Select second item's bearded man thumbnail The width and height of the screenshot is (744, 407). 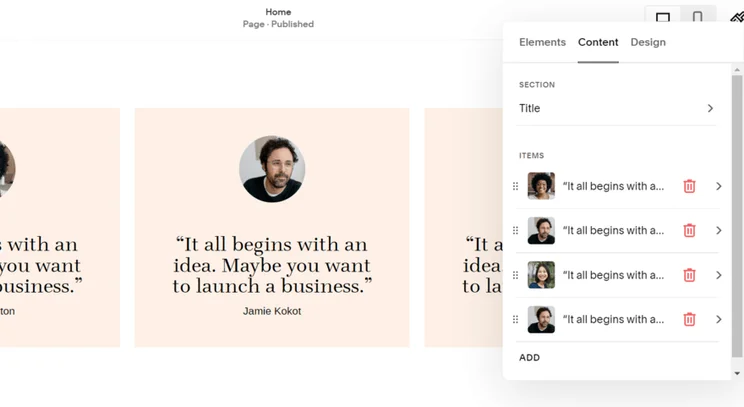[x=541, y=230]
